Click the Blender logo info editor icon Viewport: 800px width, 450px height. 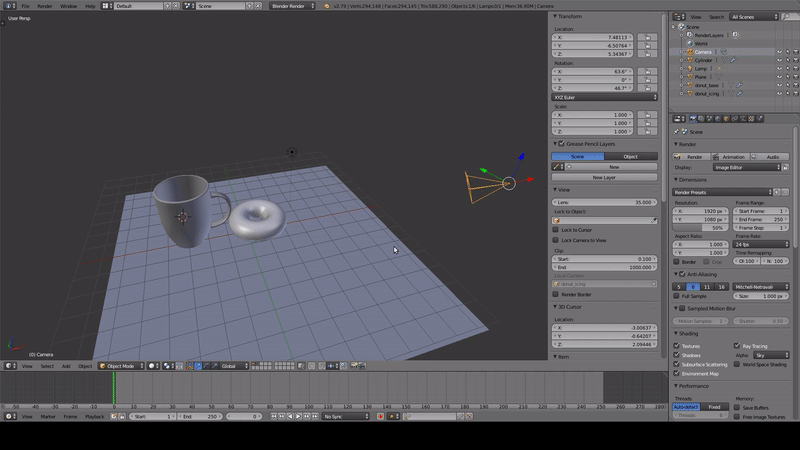pos(8,6)
